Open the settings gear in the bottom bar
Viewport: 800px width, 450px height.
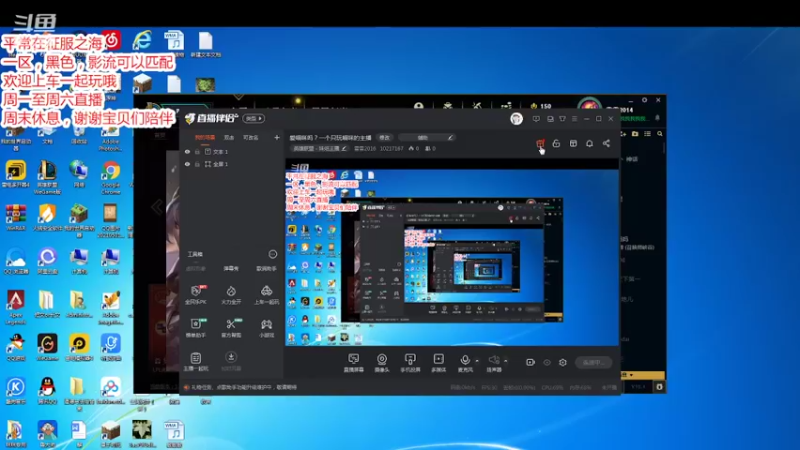[563, 362]
